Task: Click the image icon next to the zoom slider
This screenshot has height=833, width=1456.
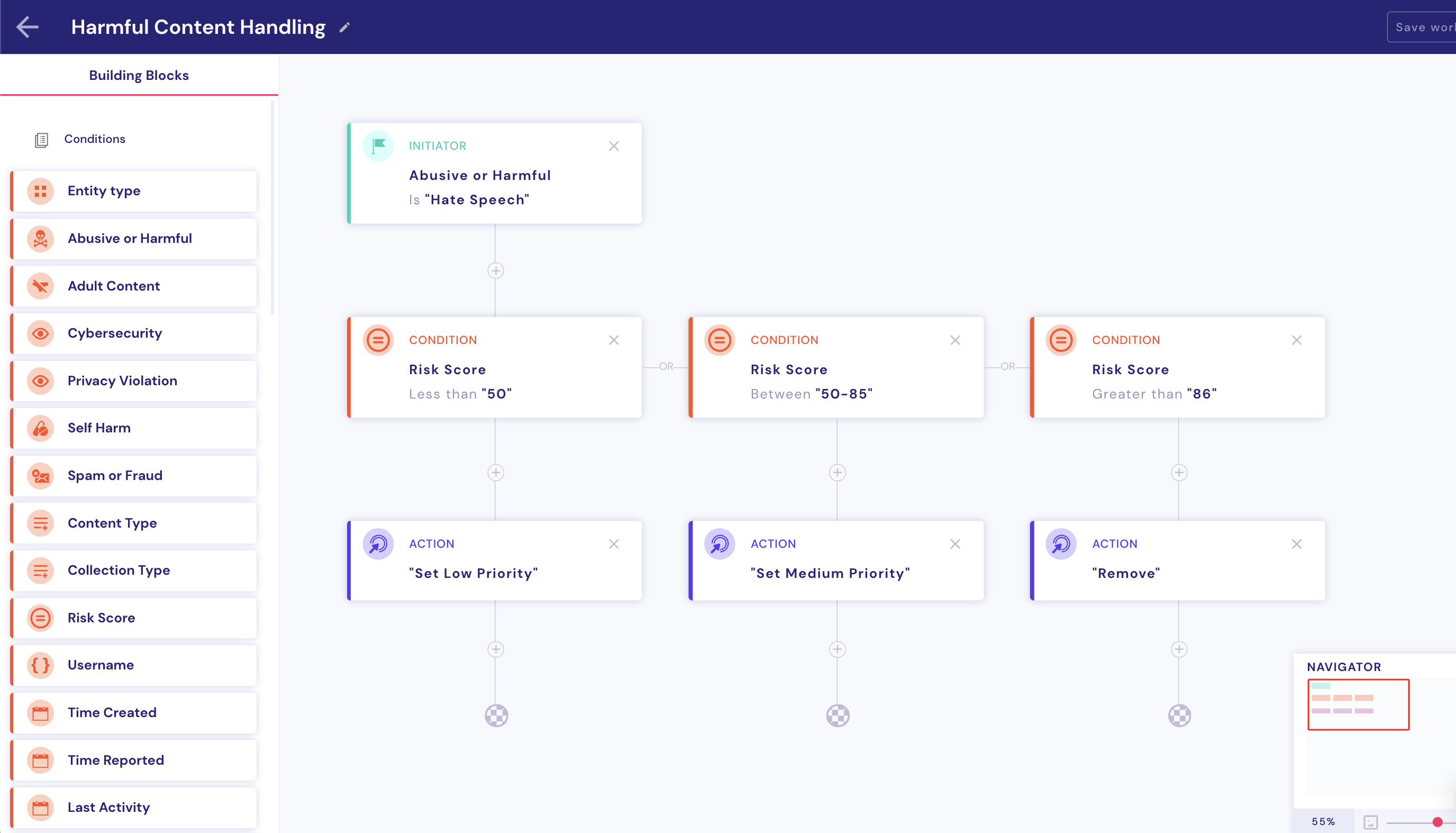Action: (1371, 822)
